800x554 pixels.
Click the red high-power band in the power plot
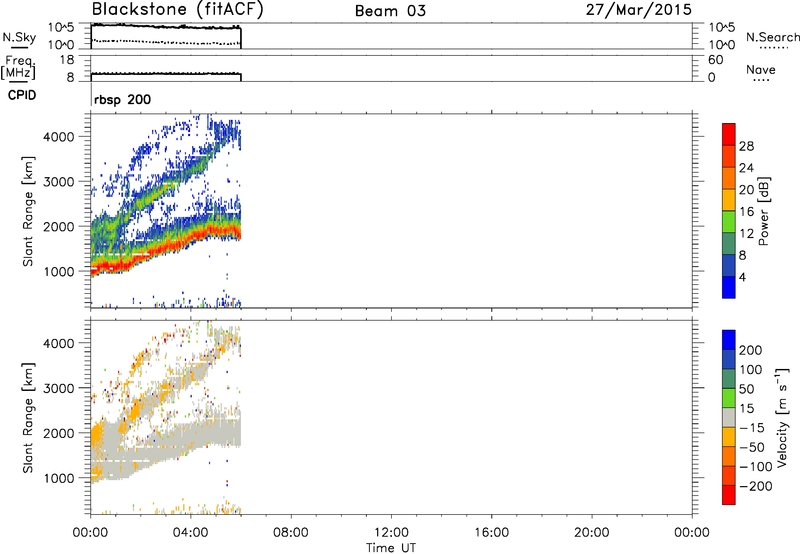pyautogui.click(x=168, y=247)
